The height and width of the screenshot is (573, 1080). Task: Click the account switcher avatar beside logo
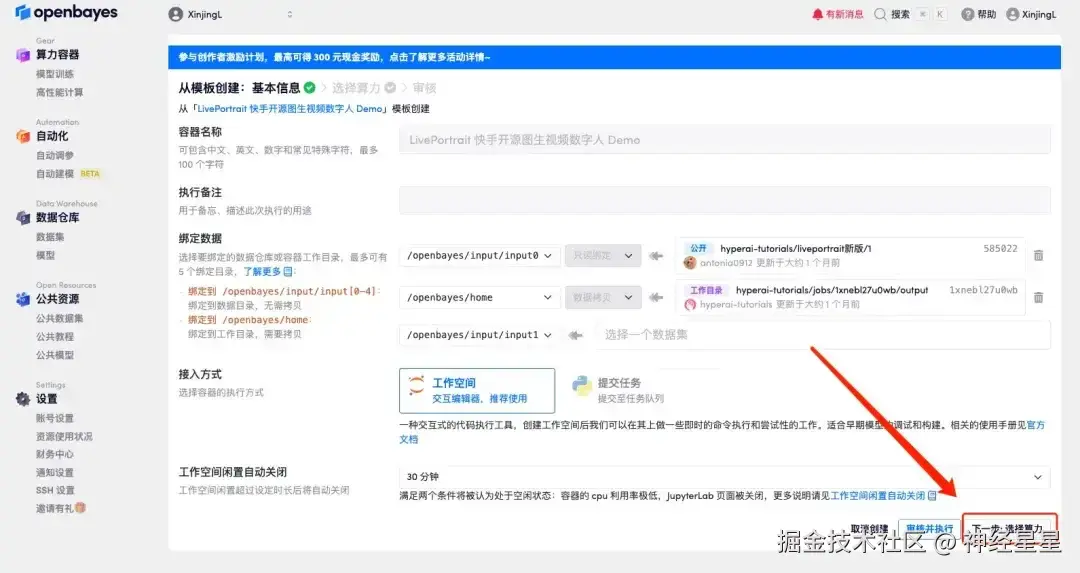tap(176, 14)
